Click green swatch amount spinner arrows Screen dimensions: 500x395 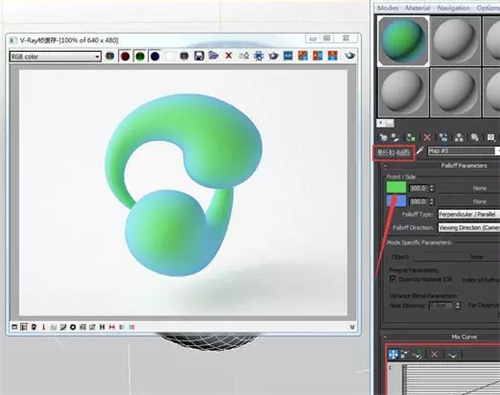[x=432, y=188]
